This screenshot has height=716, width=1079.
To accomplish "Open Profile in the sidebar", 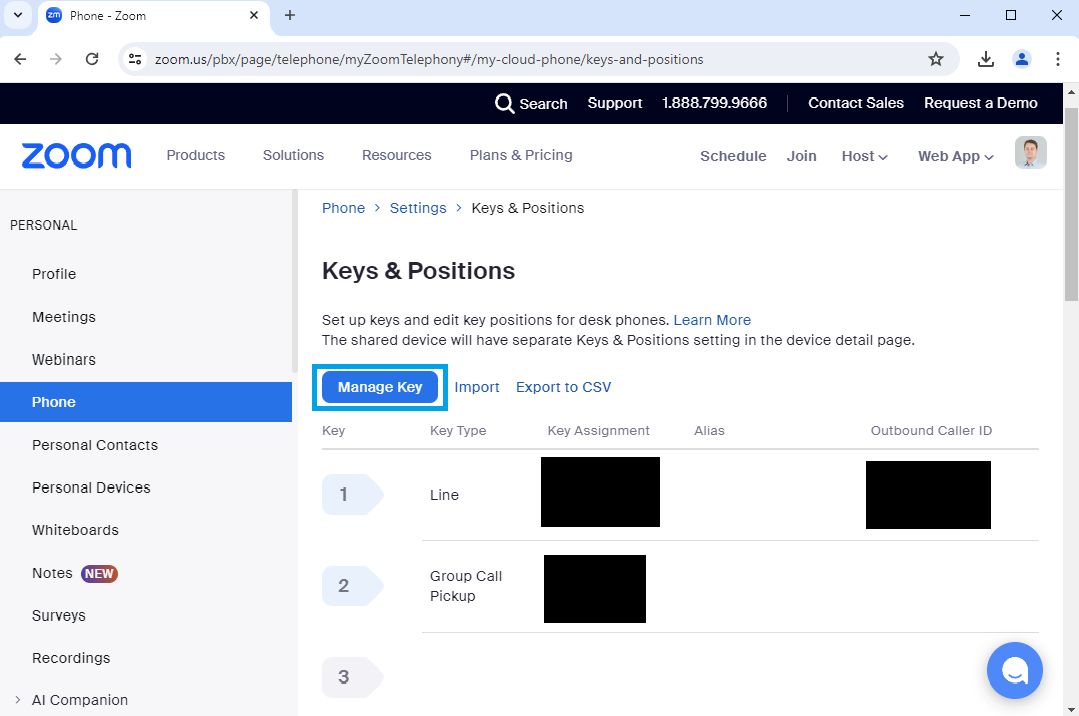I will [x=54, y=274].
